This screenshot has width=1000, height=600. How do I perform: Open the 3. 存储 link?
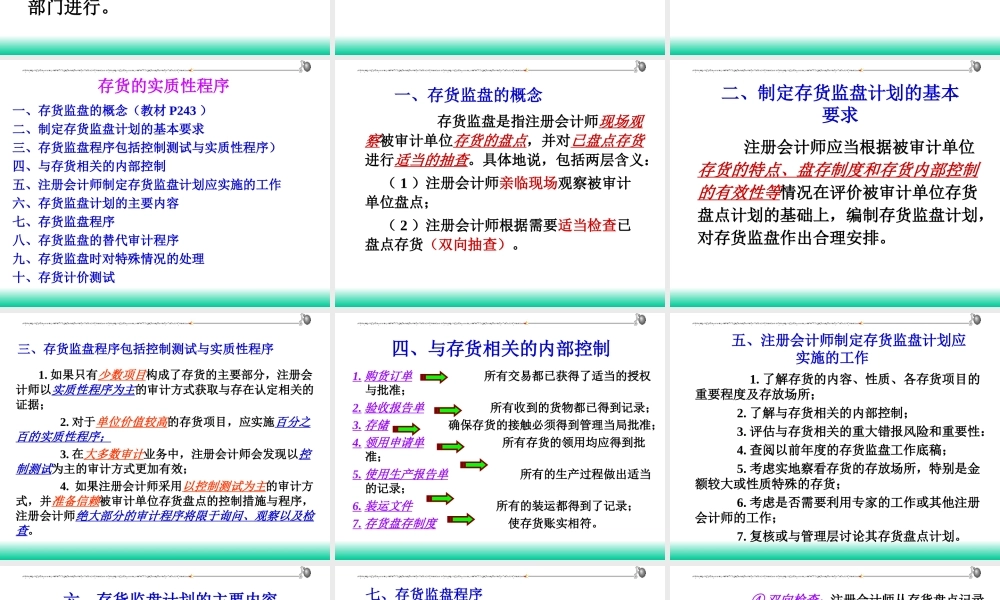[371, 425]
